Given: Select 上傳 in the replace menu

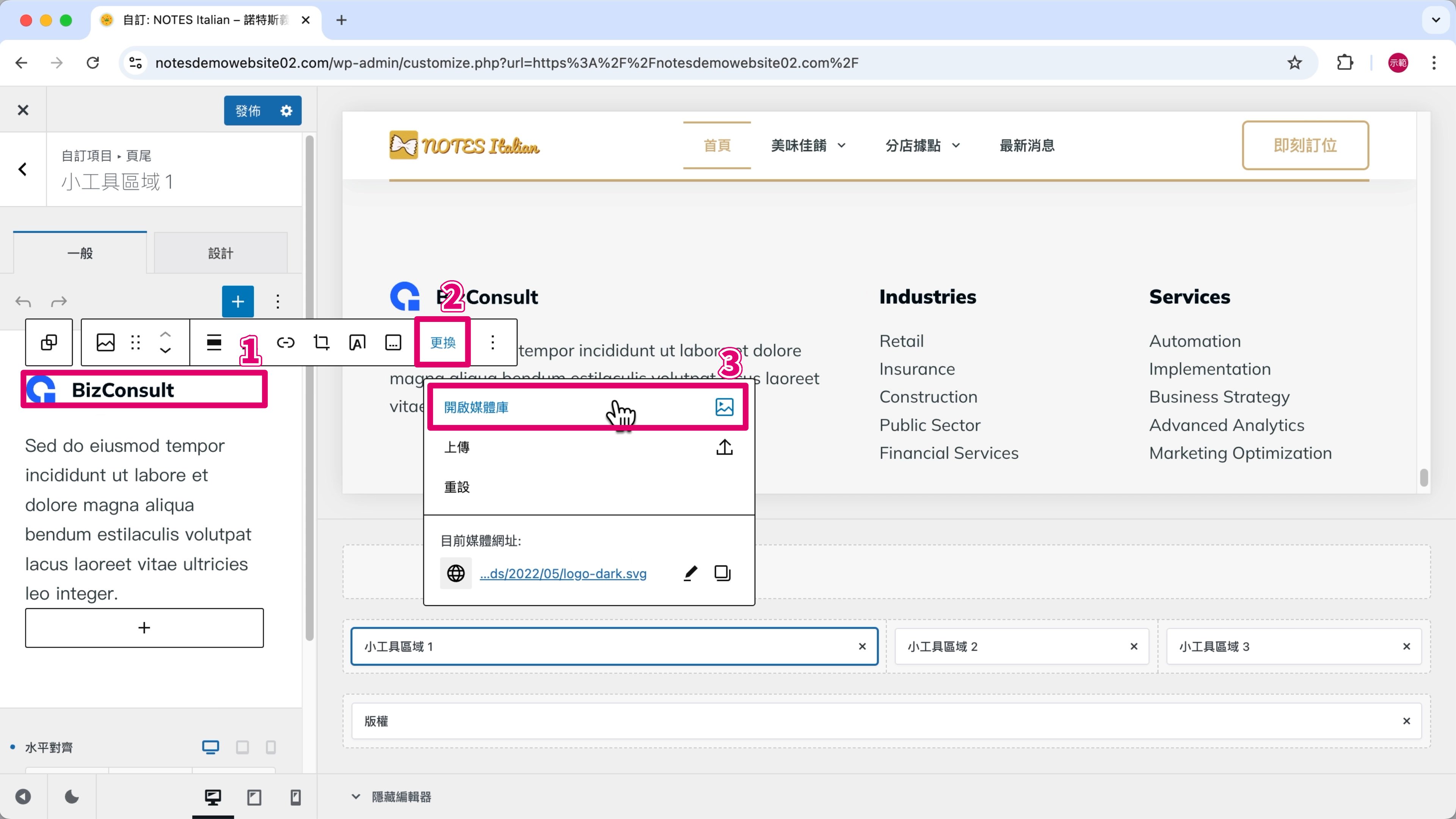Looking at the screenshot, I should (457, 447).
